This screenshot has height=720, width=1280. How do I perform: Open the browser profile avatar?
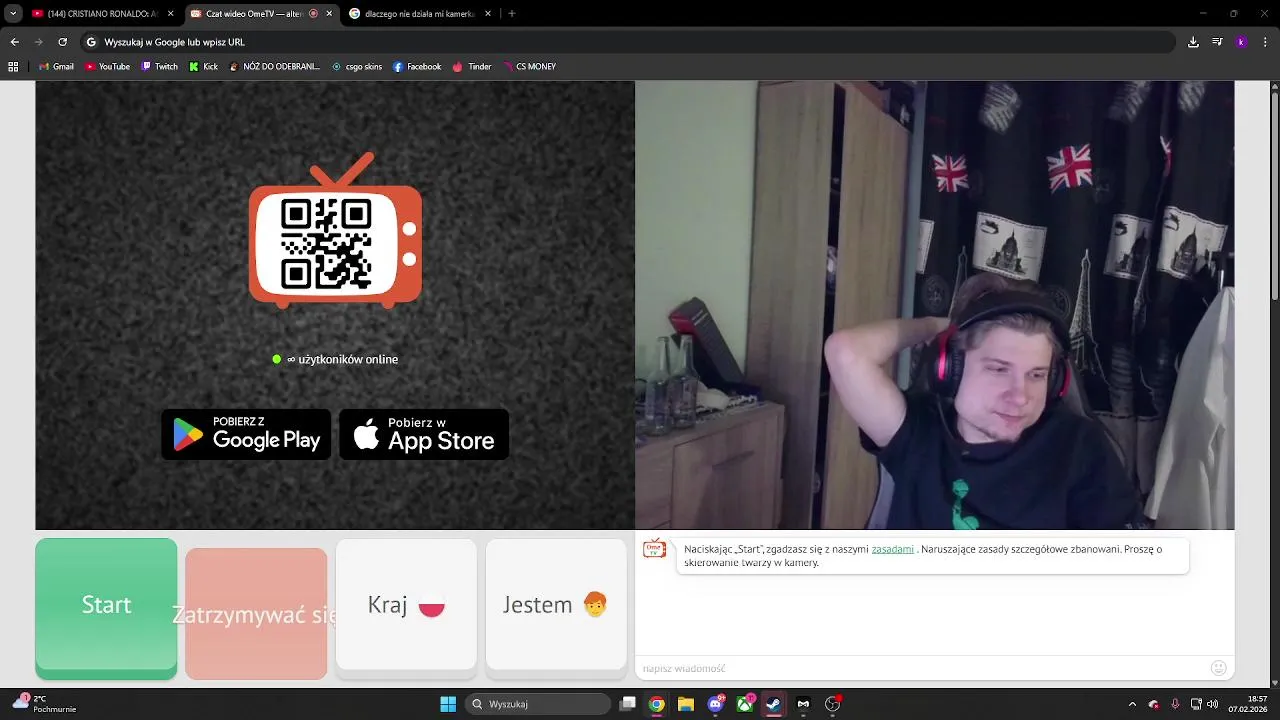[x=1241, y=42]
